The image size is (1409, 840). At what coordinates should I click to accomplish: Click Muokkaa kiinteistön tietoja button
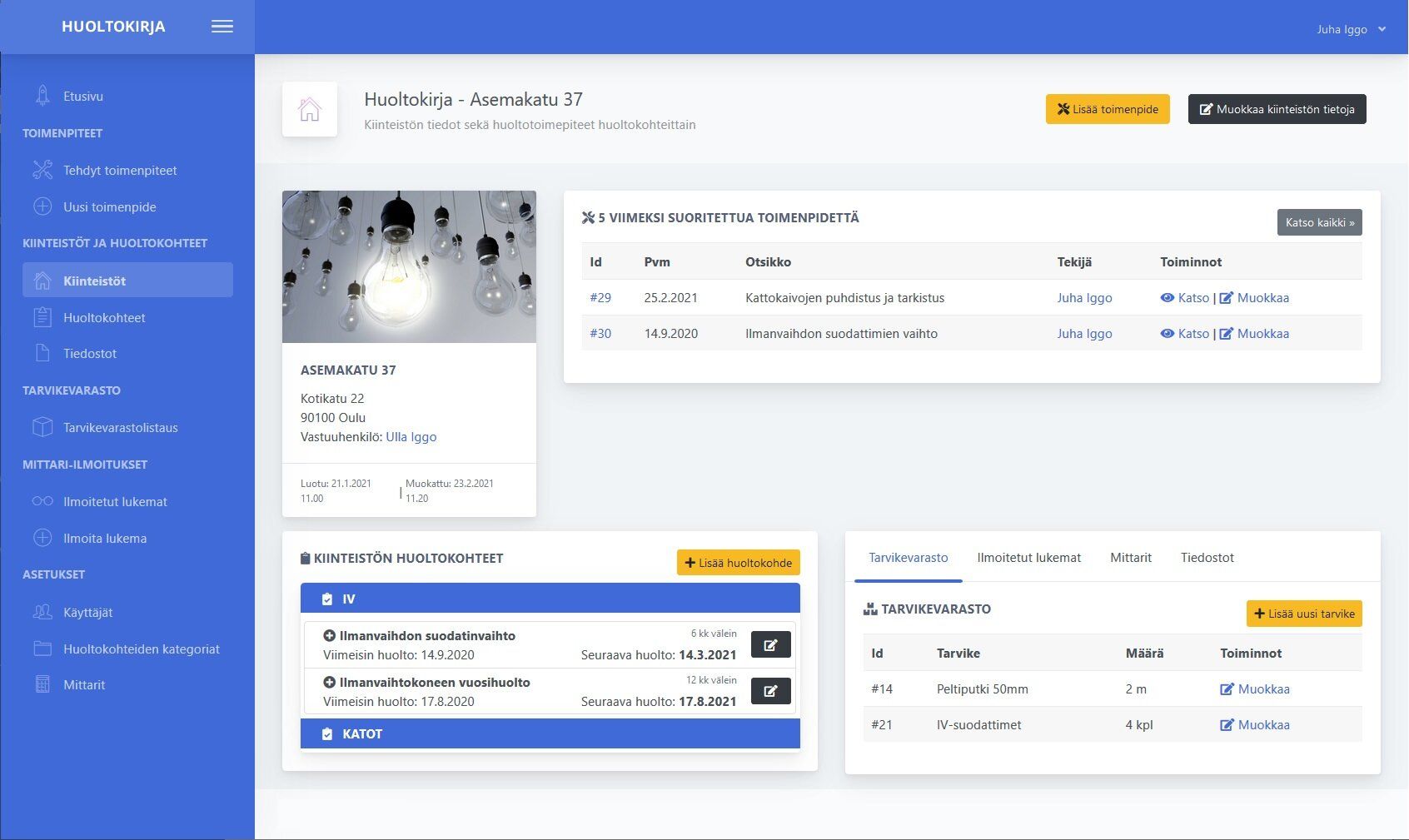click(1277, 109)
